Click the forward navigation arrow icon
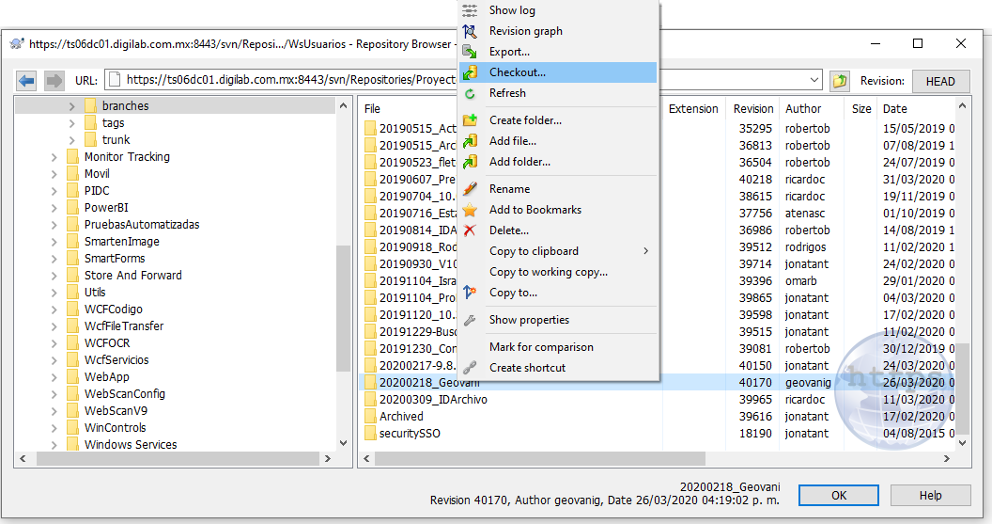Image resolution: width=992 pixels, height=524 pixels. click(56, 81)
